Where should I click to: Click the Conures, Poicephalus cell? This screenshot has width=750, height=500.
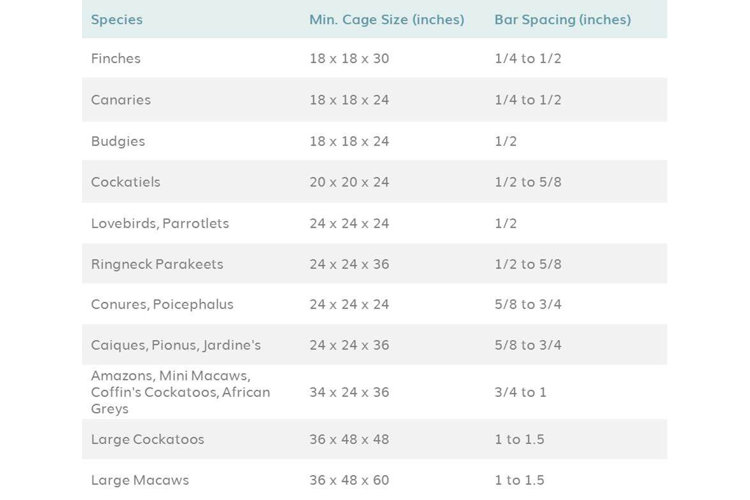coord(163,304)
